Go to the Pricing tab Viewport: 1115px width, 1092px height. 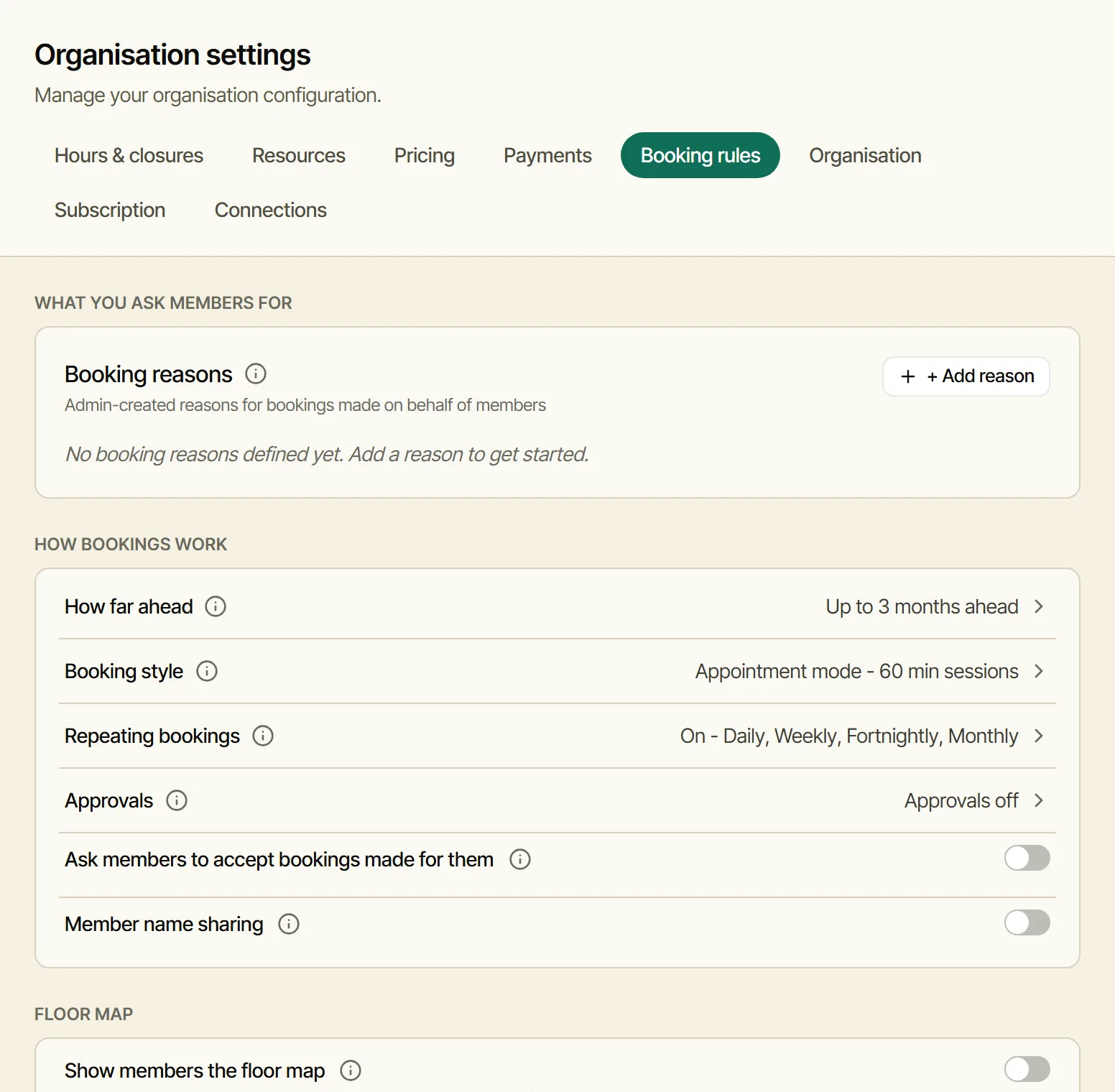click(425, 155)
